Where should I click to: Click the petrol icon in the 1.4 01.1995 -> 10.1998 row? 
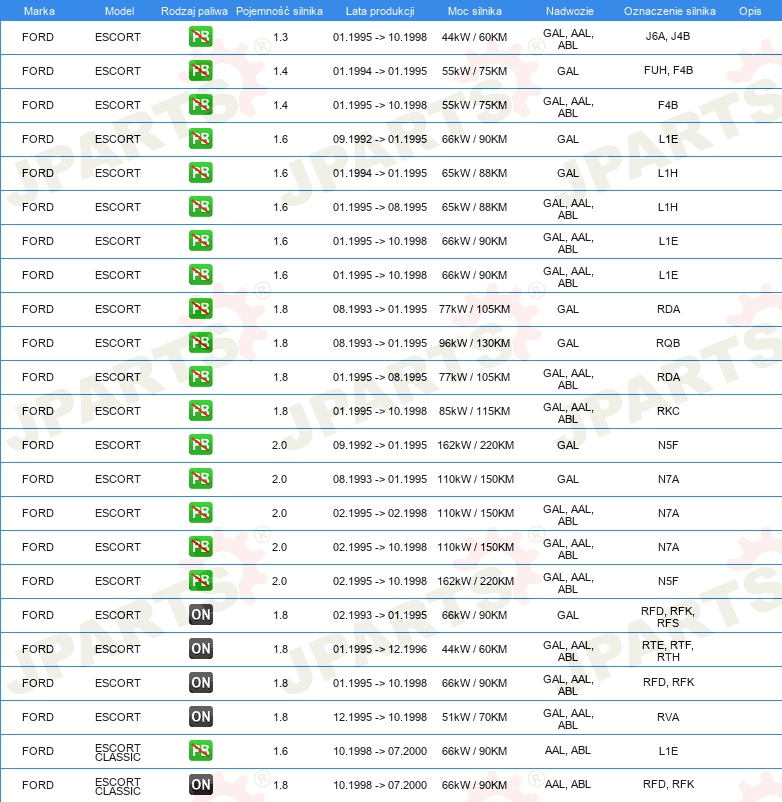click(x=200, y=105)
